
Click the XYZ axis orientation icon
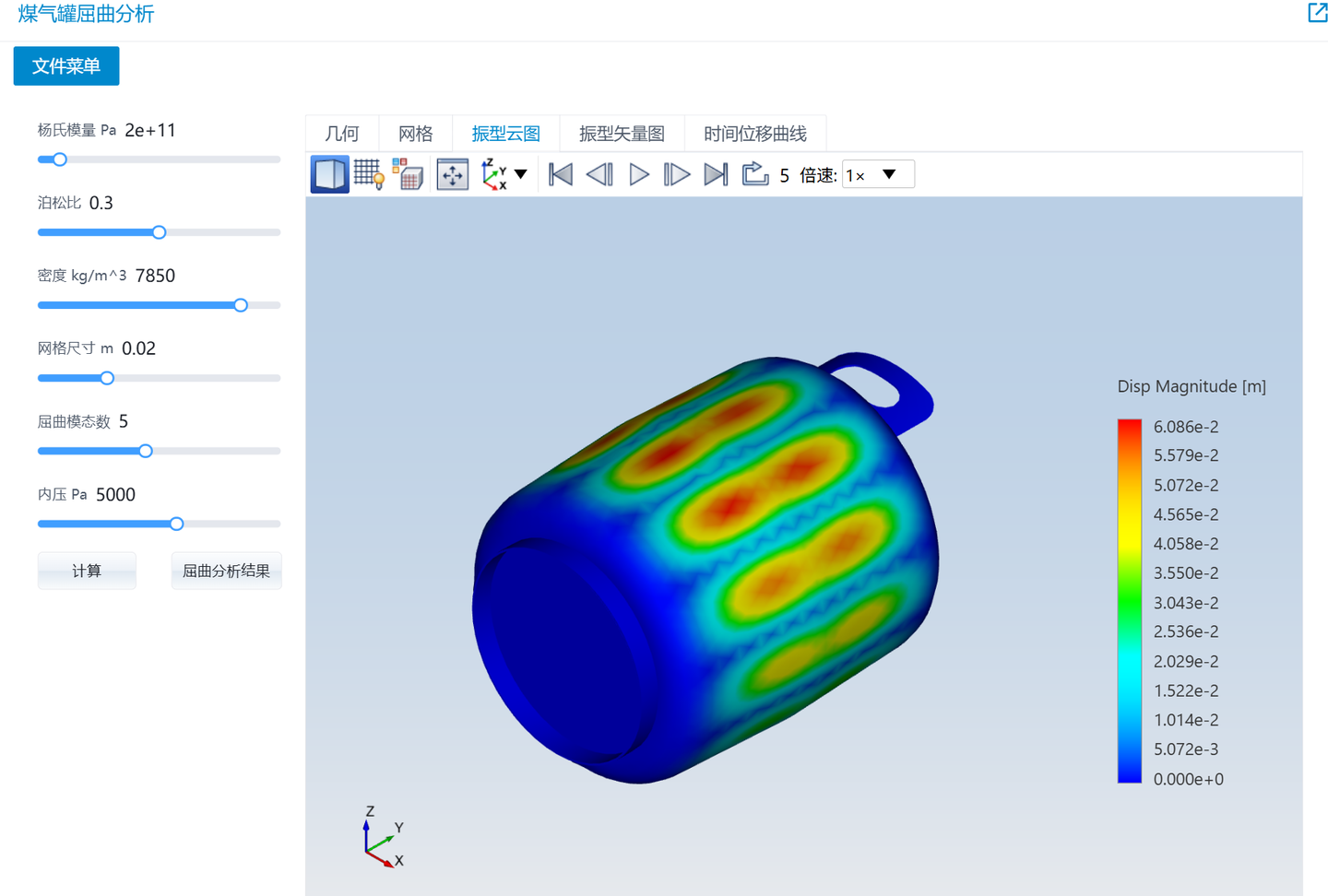point(494,174)
